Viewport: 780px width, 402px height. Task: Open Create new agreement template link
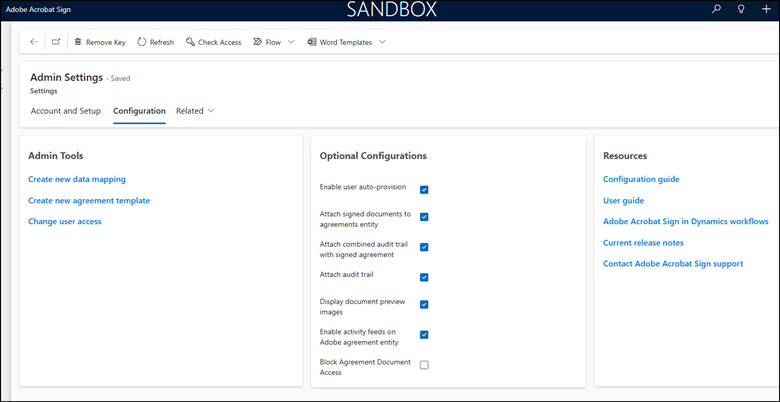point(89,201)
